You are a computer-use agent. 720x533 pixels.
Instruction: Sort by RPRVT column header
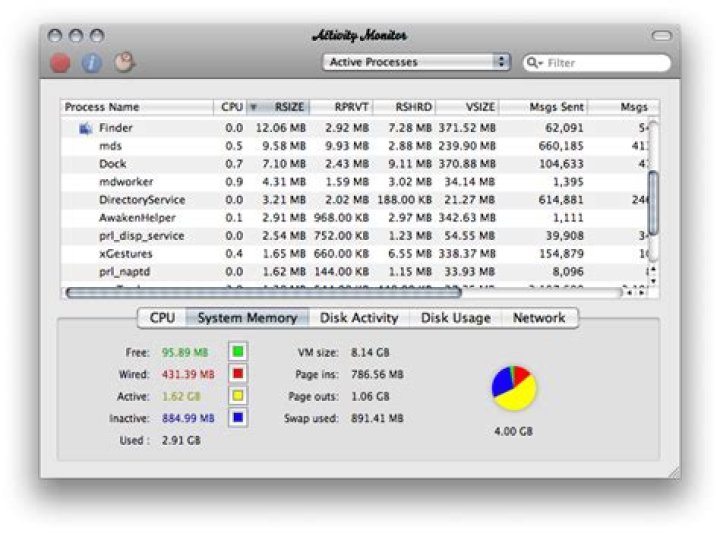click(x=342, y=107)
